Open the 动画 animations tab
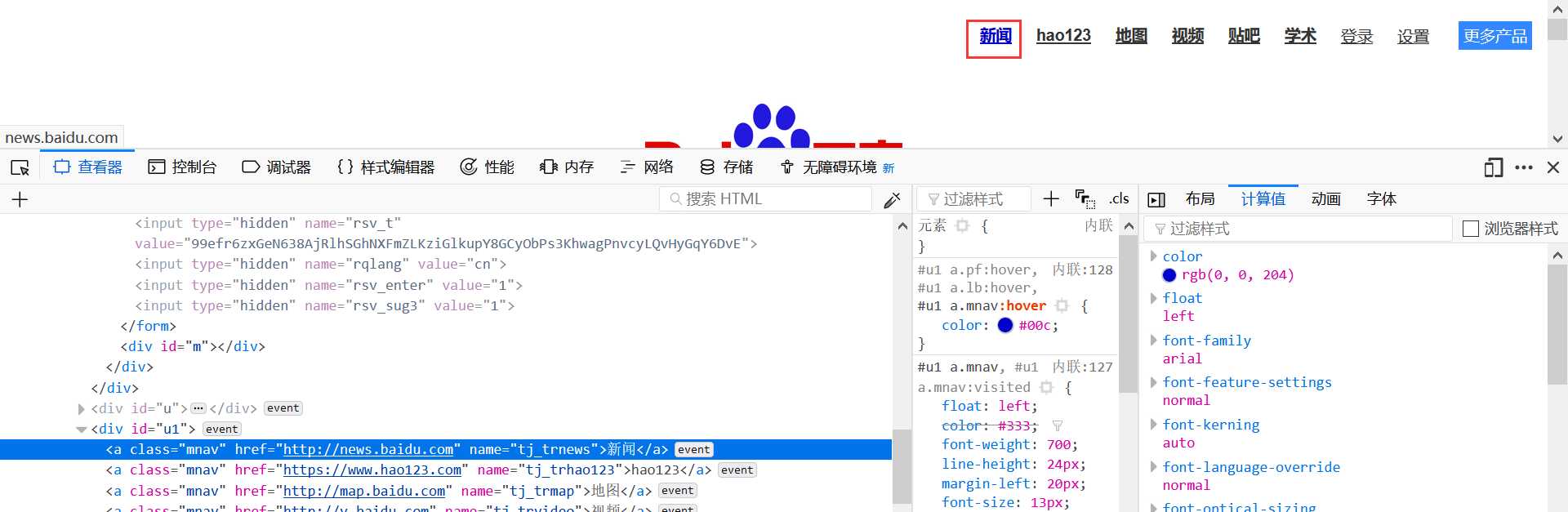Screen dimensions: 1568x512 1326,198
